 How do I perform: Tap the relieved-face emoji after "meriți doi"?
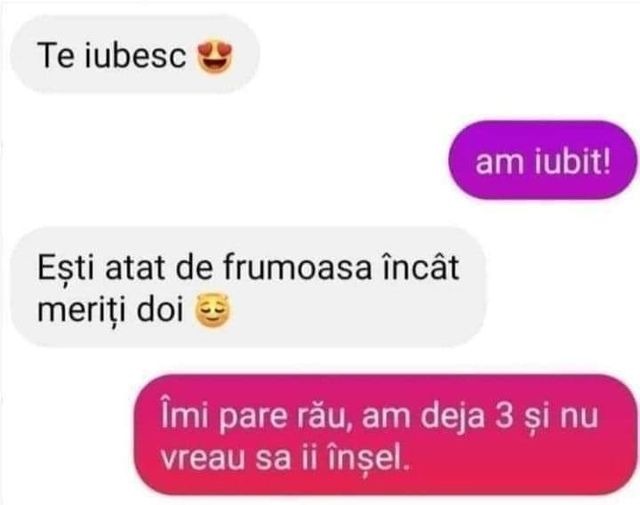(x=213, y=311)
